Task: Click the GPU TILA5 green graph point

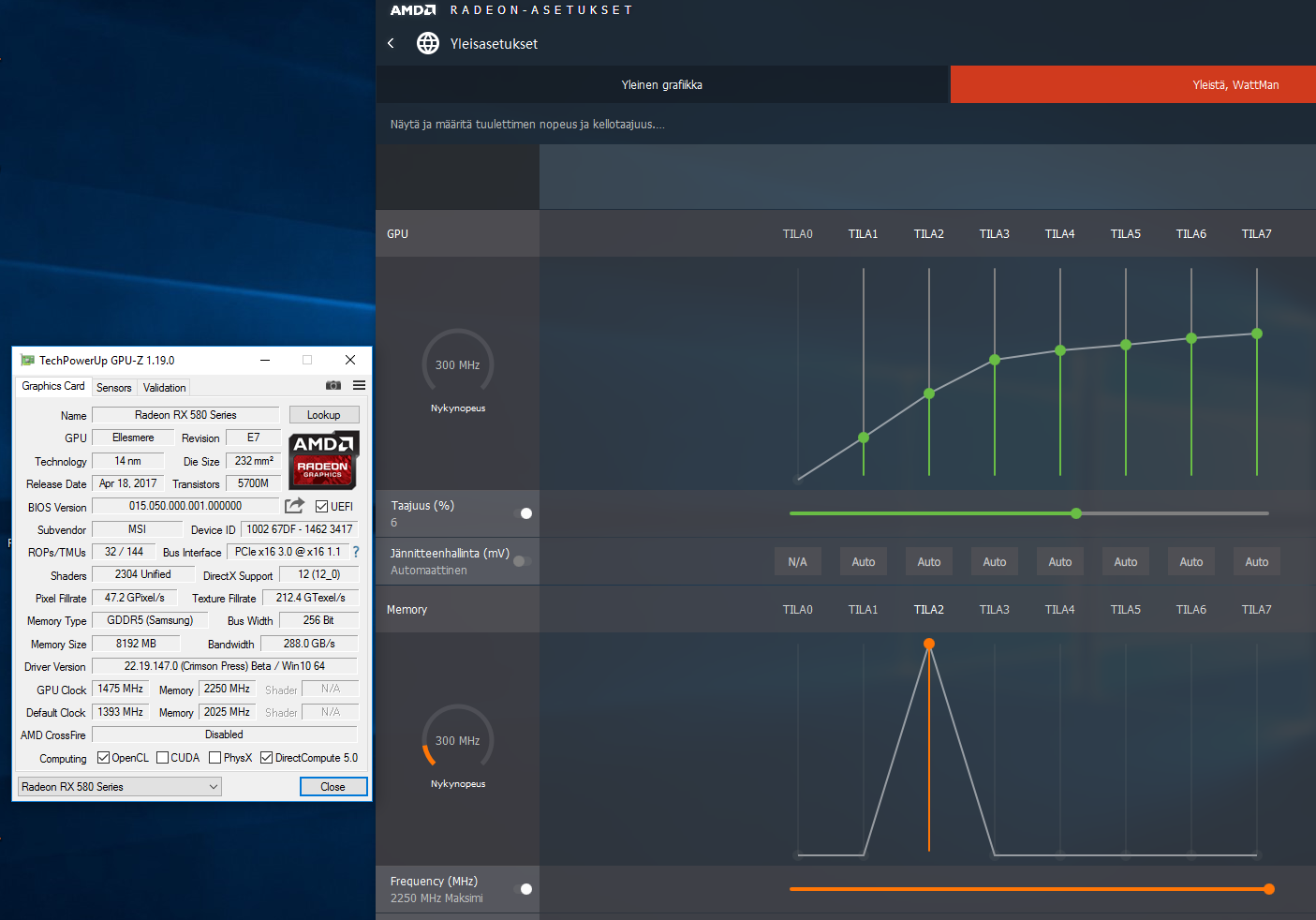Action: (1126, 345)
